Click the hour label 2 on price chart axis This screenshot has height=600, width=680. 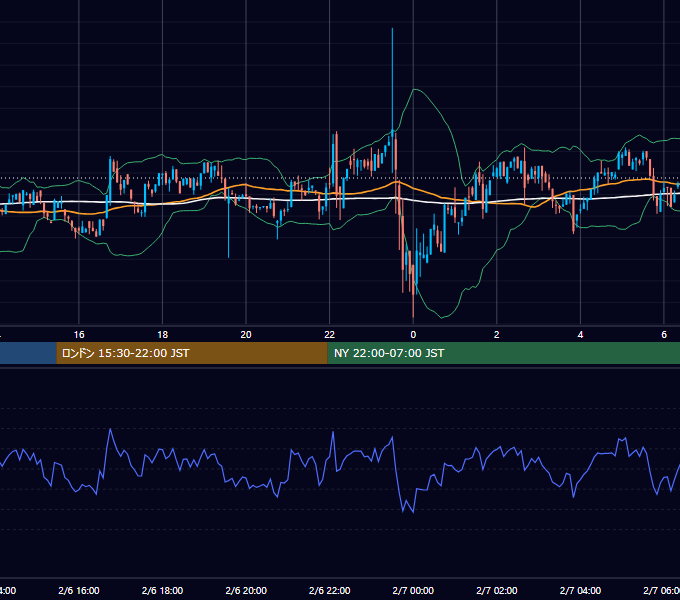[497, 335]
